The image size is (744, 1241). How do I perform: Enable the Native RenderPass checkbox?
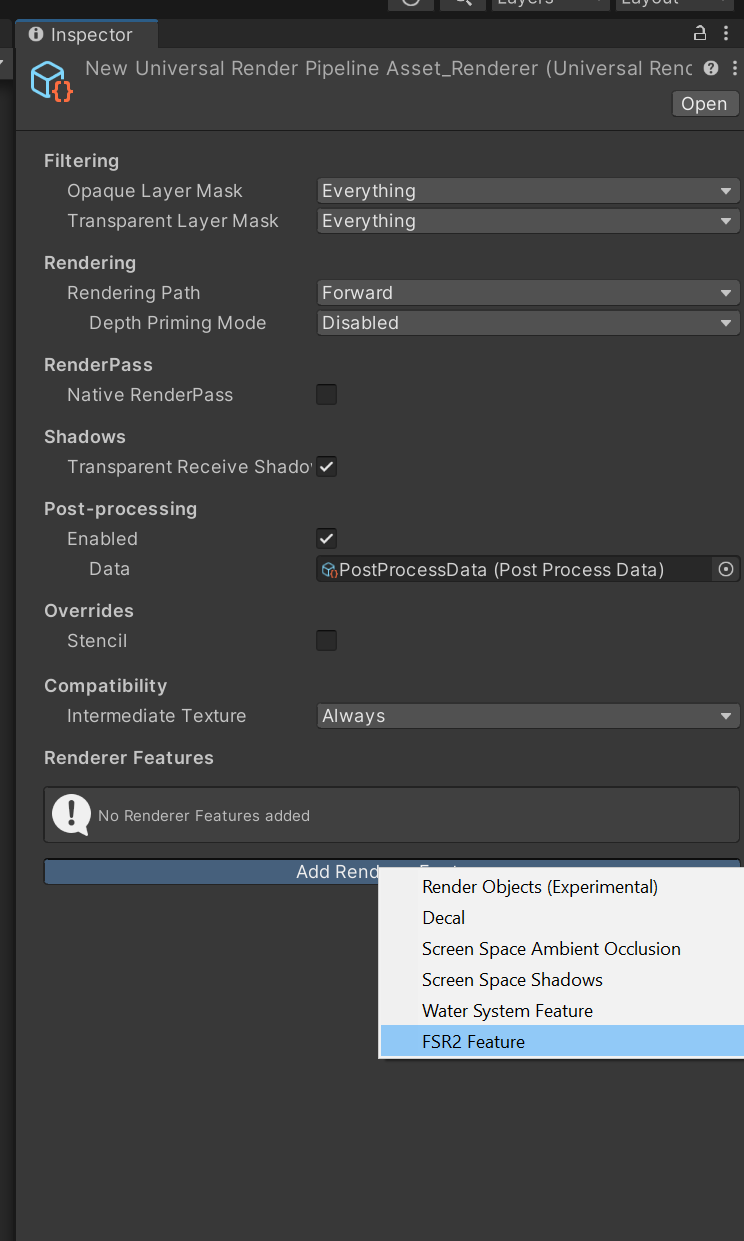point(327,395)
